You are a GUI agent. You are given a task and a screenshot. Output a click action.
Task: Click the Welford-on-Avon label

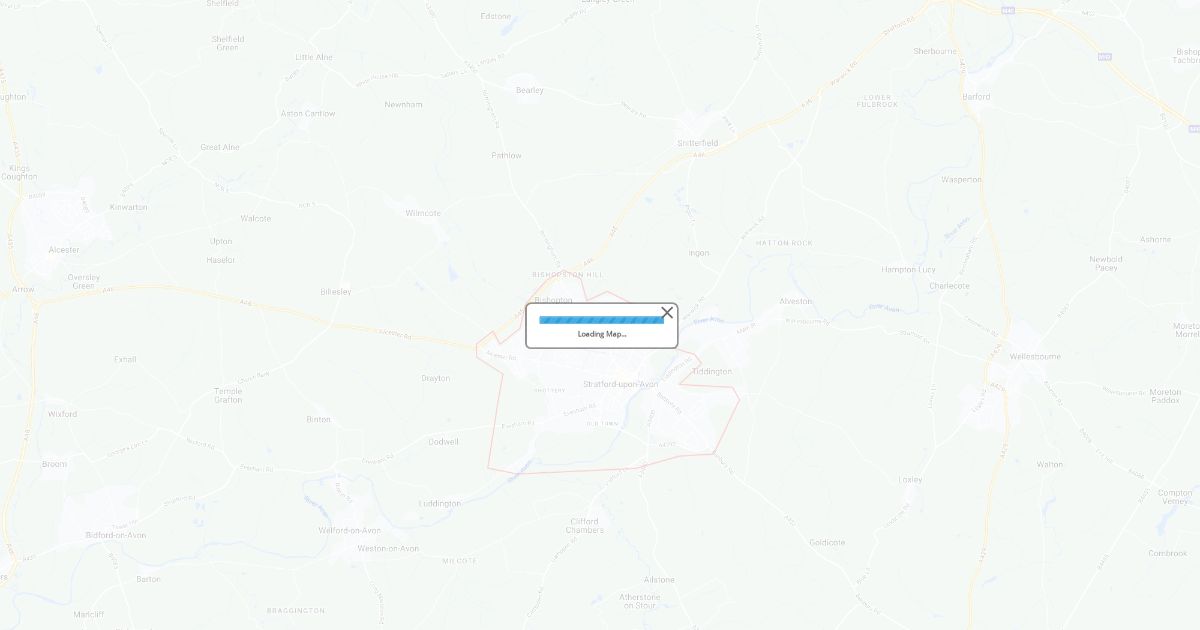tap(349, 530)
